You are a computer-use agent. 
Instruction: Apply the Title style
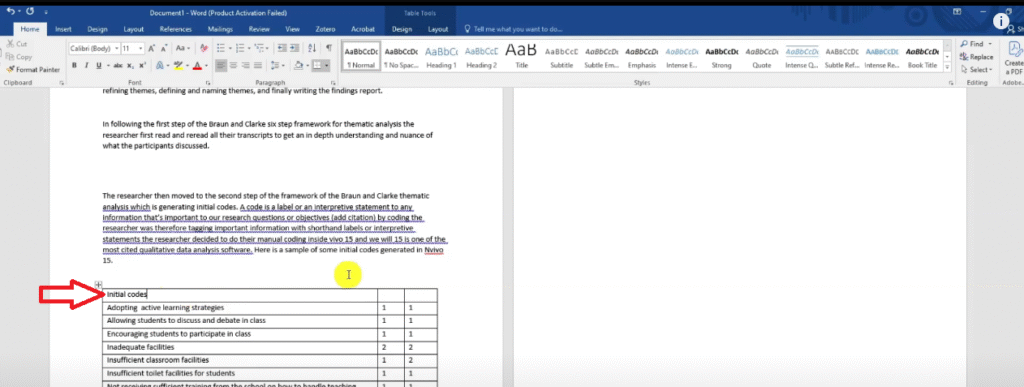[521, 57]
